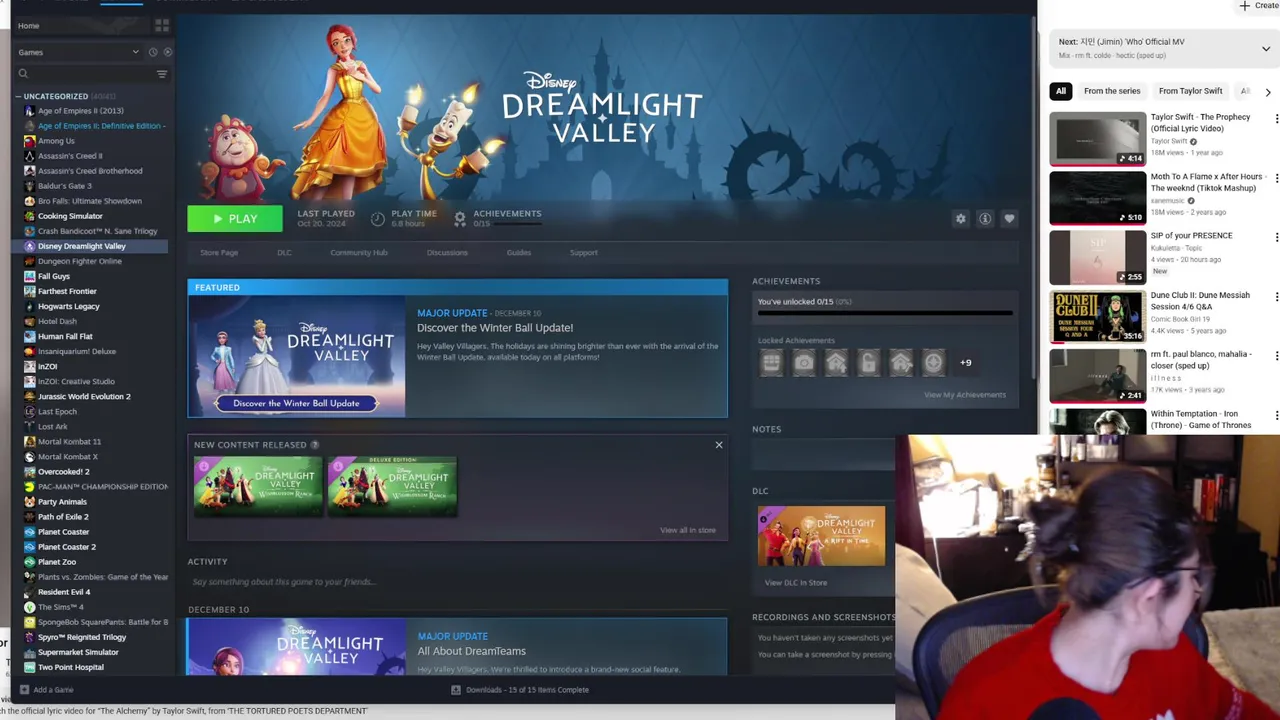Open the Discussions tab
This screenshot has height=720, width=1280.
447,253
